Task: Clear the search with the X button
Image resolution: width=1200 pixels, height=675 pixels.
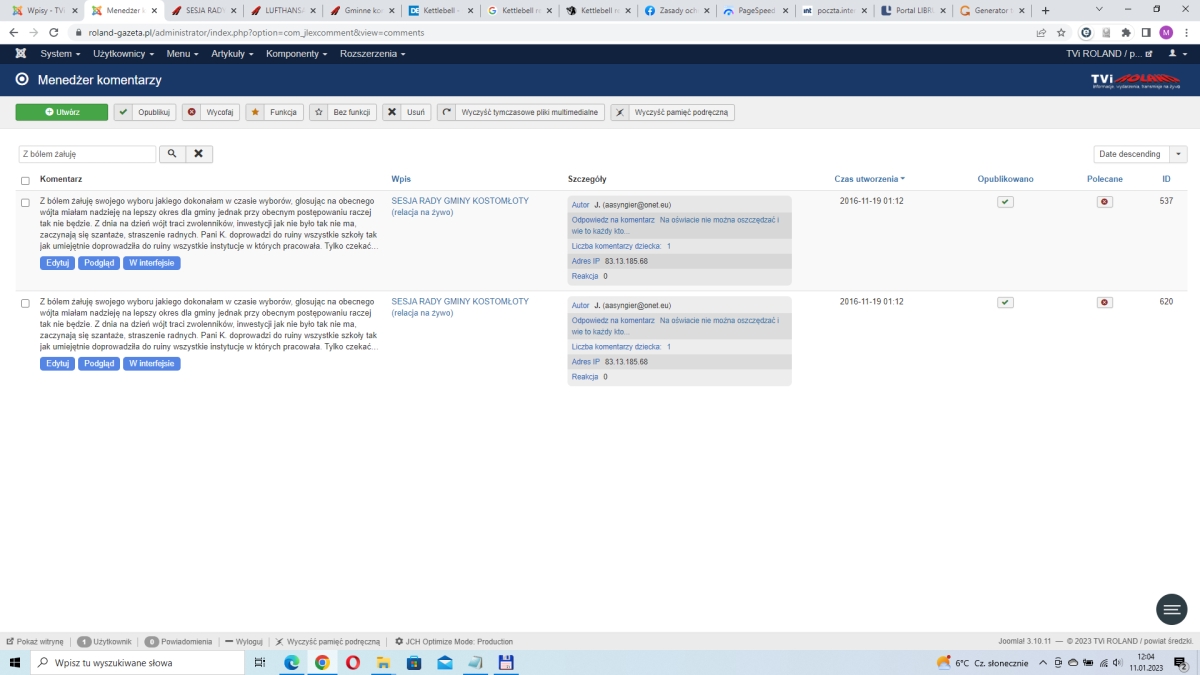Action: 199,154
